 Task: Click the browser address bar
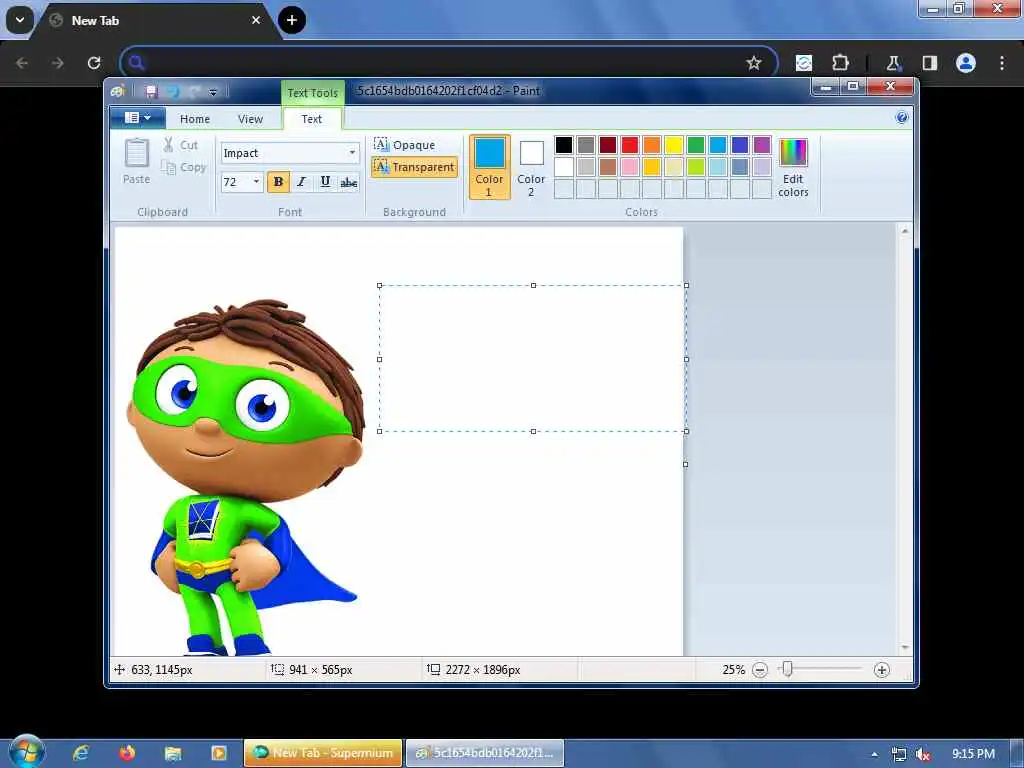[x=449, y=63]
